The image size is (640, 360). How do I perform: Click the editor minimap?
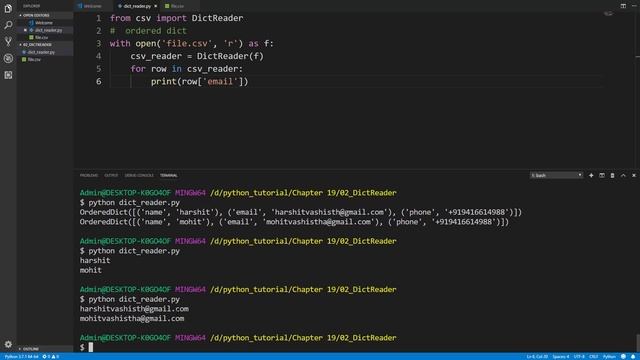(608, 14)
